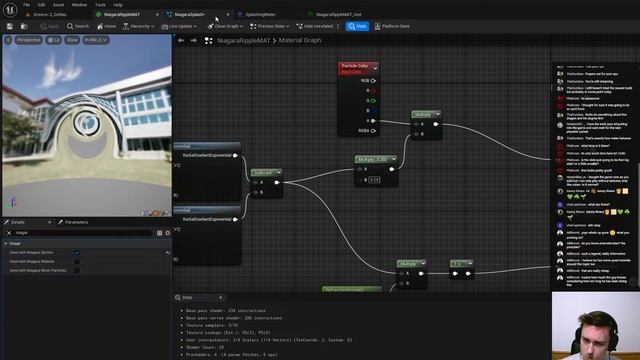This screenshot has width=640, height=360.
Task: Click the upper RadialGradientExponential output pin
Action: point(235,155)
